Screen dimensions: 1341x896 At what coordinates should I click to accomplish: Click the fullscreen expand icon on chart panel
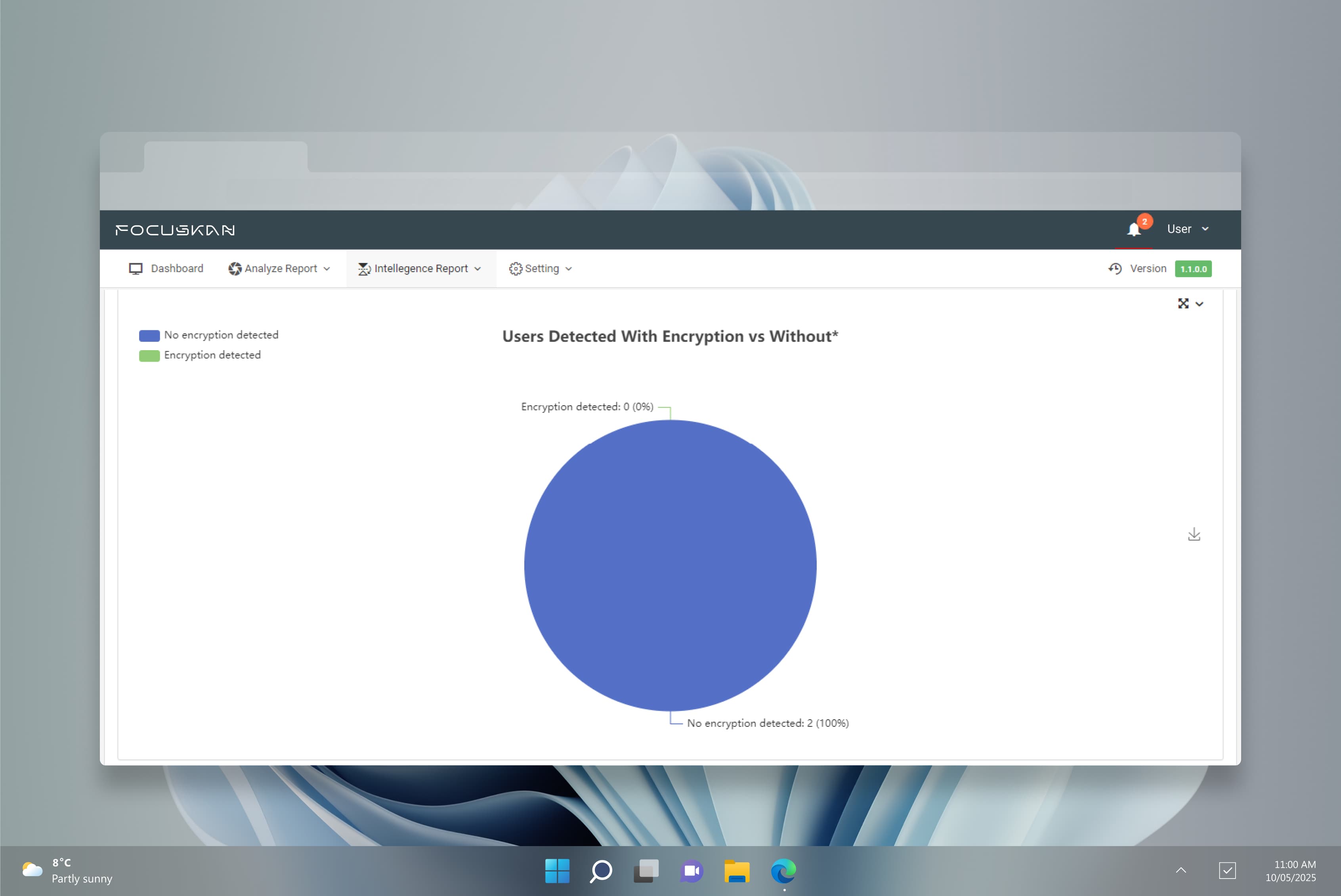click(x=1183, y=303)
